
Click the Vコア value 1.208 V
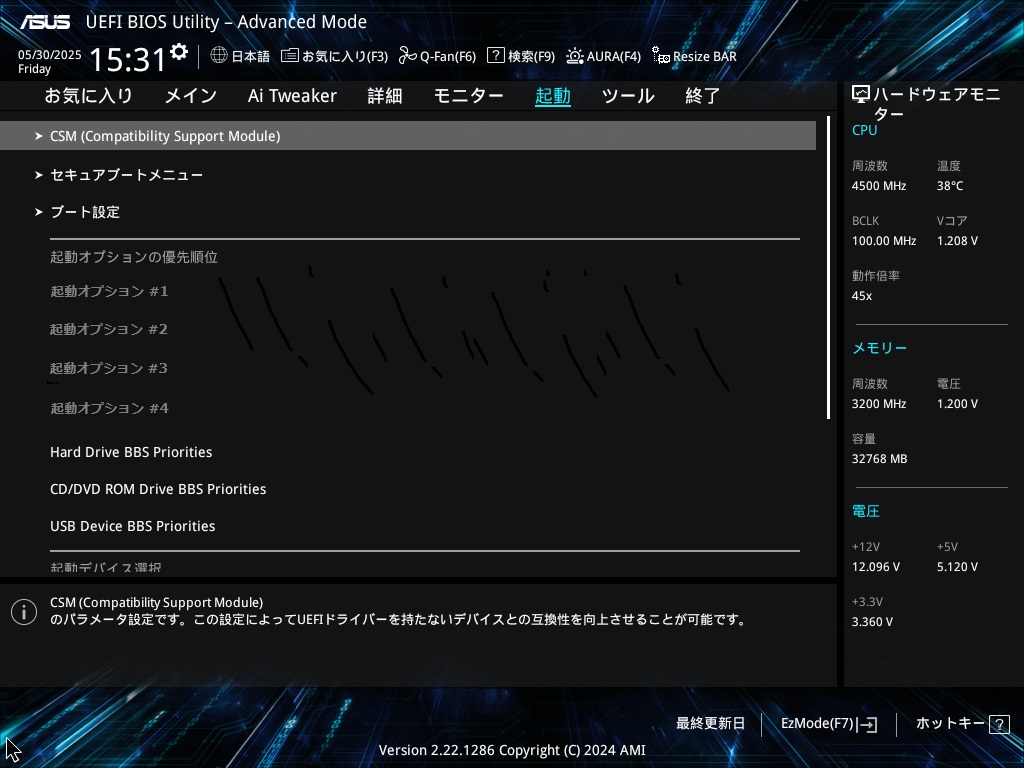click(x=957, y=241)
